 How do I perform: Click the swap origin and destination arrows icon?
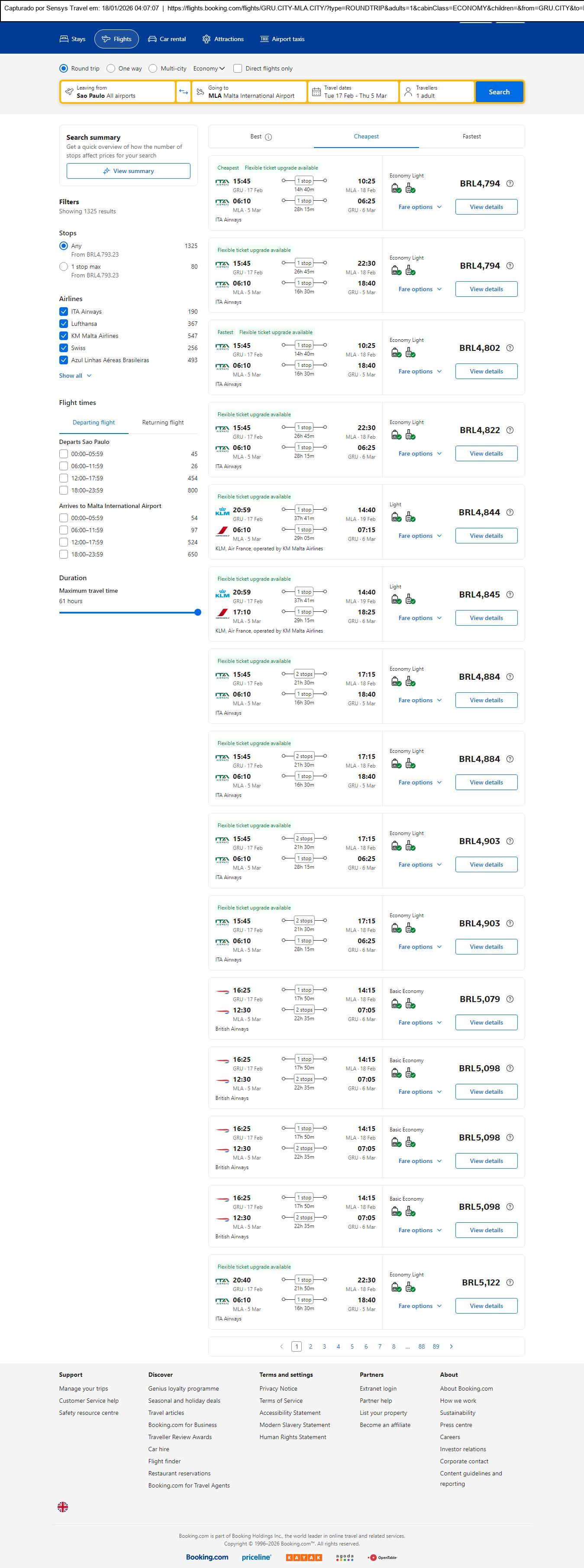tap(183, 92)
